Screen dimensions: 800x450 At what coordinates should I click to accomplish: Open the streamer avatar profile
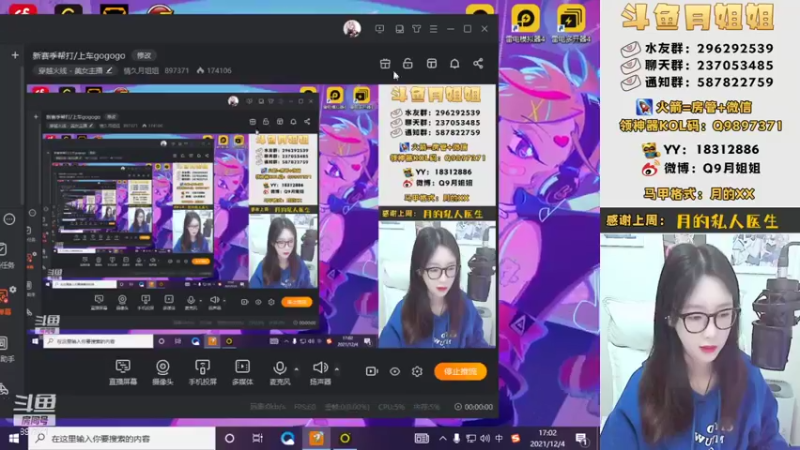coord(352,29)
